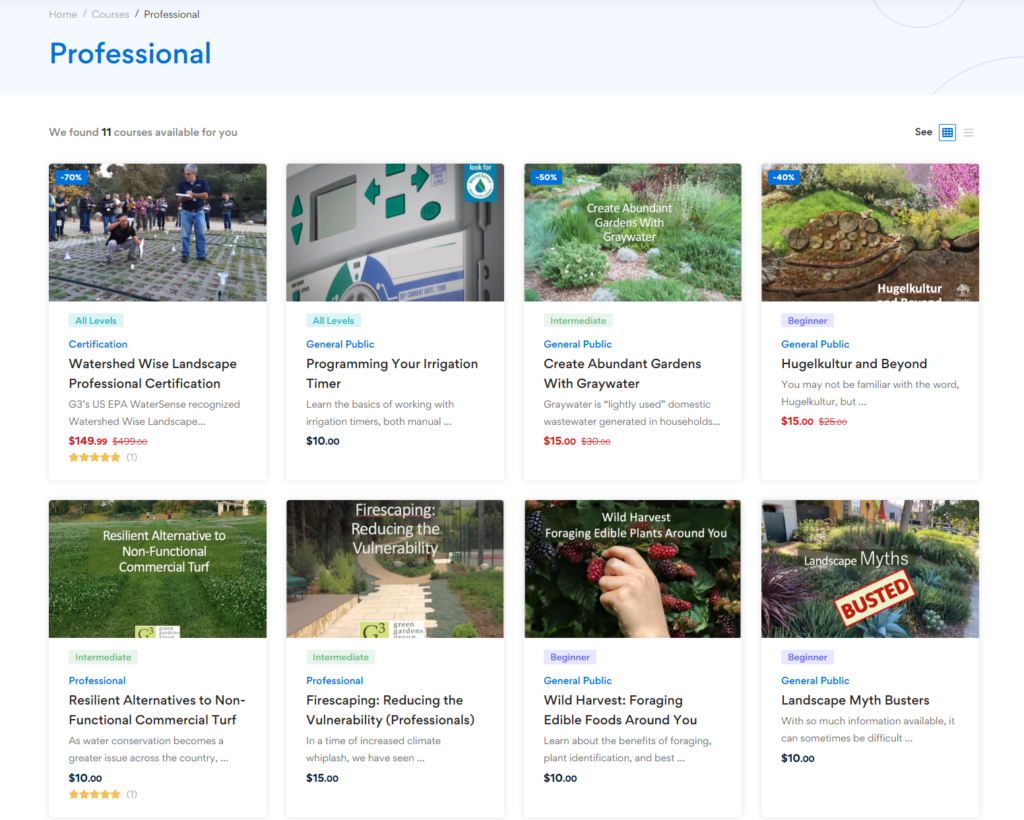Screen dimensions: 1024x820
Task: Click the Wild Harvest foraging thumbnail
Action: pos(632,568)
